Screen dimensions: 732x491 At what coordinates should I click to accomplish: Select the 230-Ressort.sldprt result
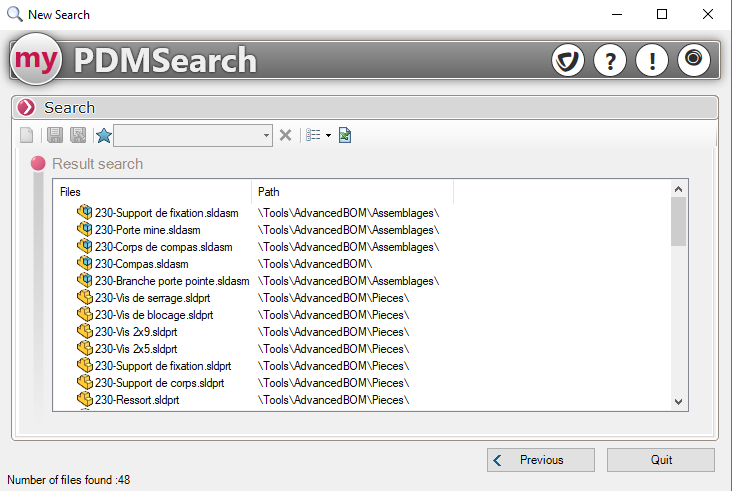click(x=137, y=400)
